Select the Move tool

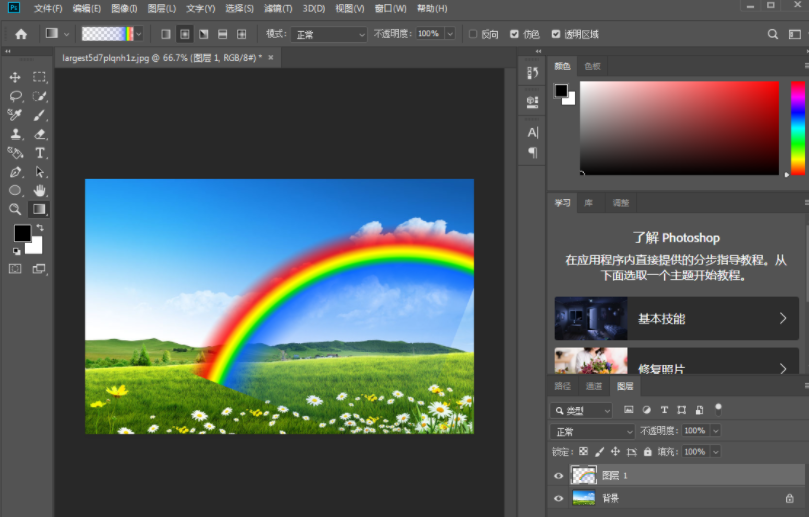point(15,77)
